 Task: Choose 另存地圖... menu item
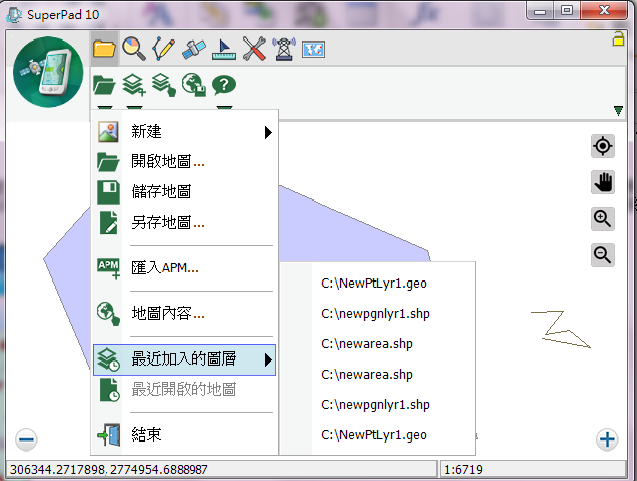click(184, 222)
